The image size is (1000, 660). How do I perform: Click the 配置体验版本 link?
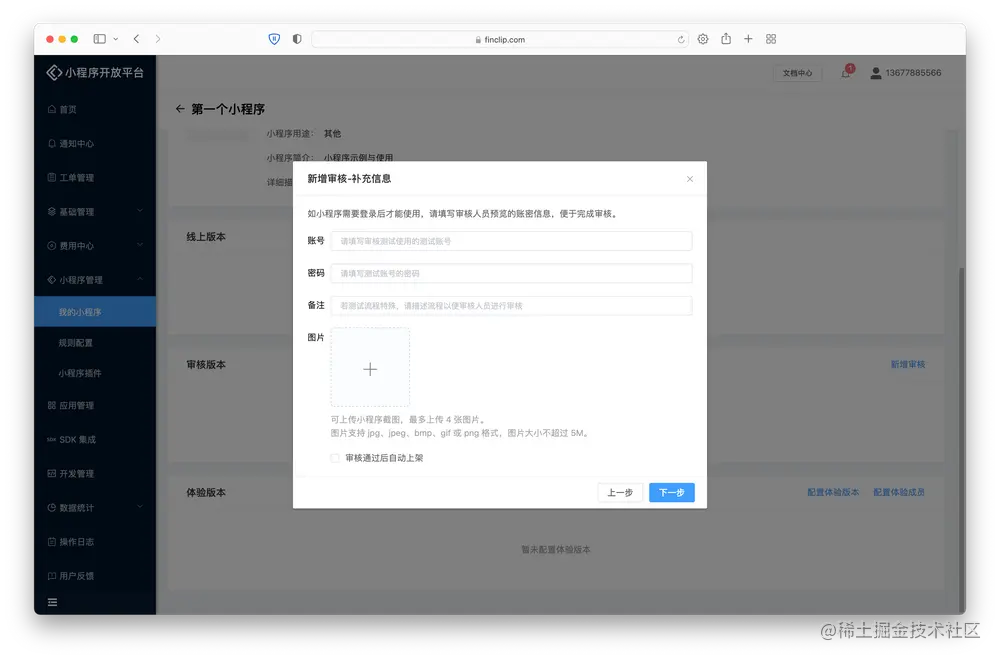tap(833, 492)
